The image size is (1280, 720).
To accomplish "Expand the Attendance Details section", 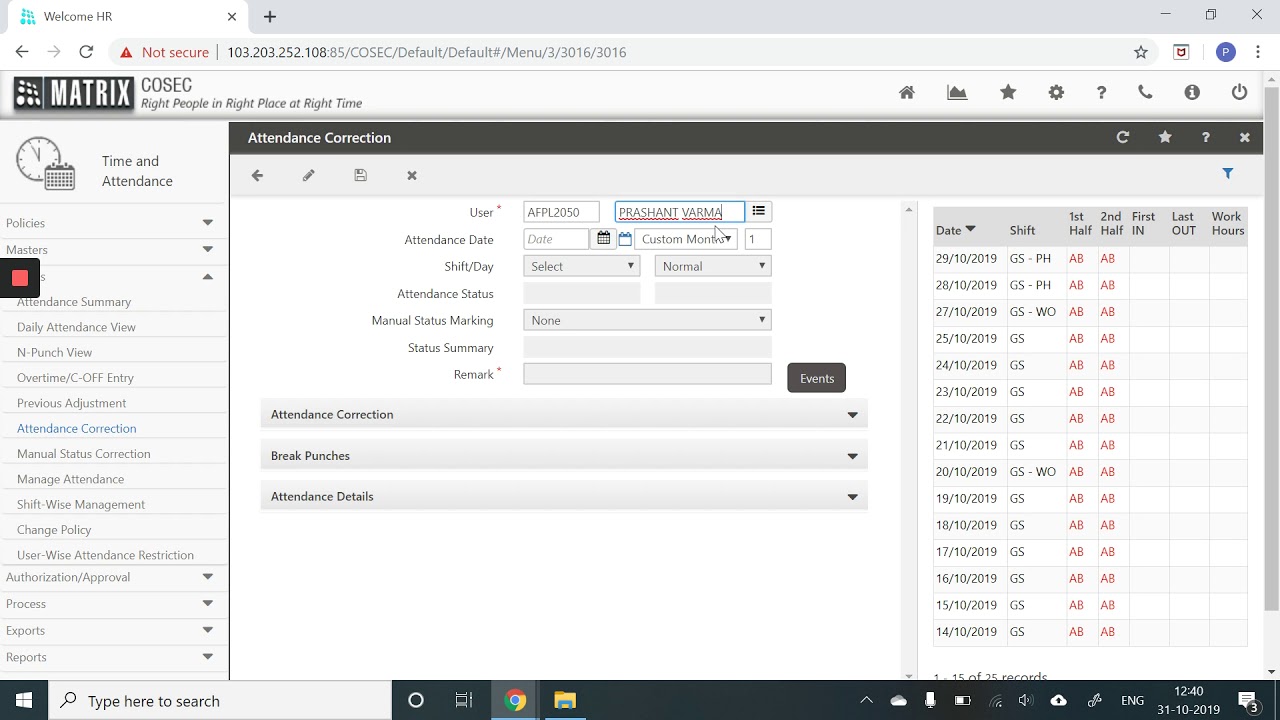I will [x=564, y=496].
